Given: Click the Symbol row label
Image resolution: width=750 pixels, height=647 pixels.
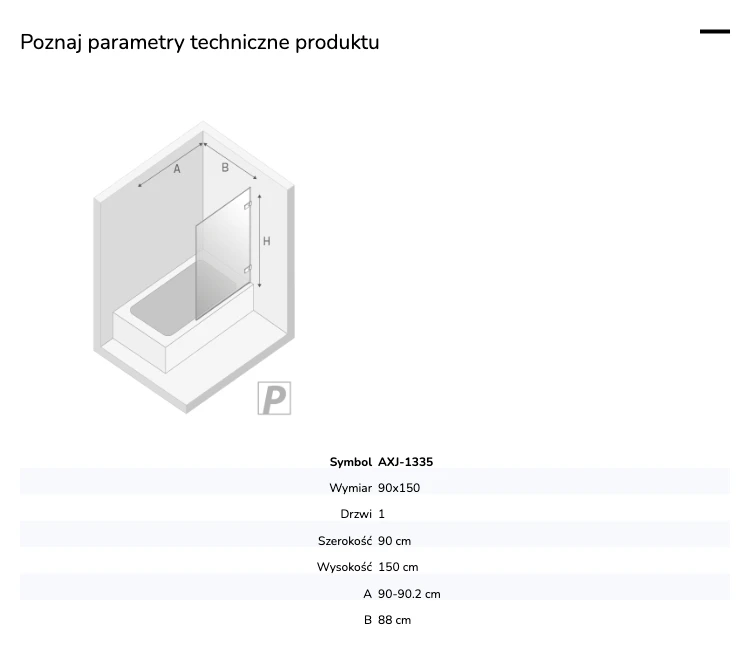Looking at the screenshot, I should tap(351, 462).
